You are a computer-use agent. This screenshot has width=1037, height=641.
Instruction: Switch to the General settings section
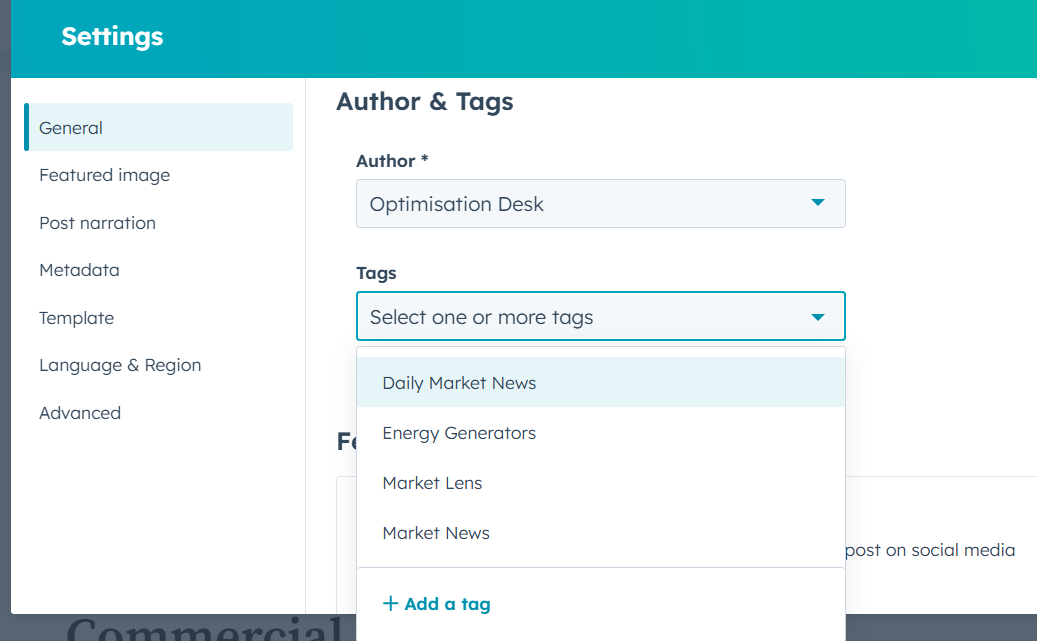[71, 128]
